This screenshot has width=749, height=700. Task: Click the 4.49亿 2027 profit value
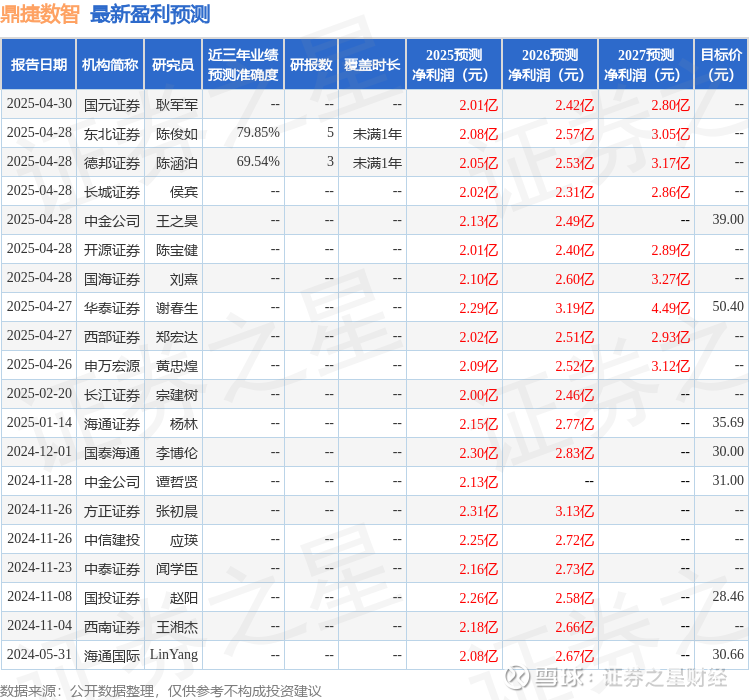pos(671,308)
